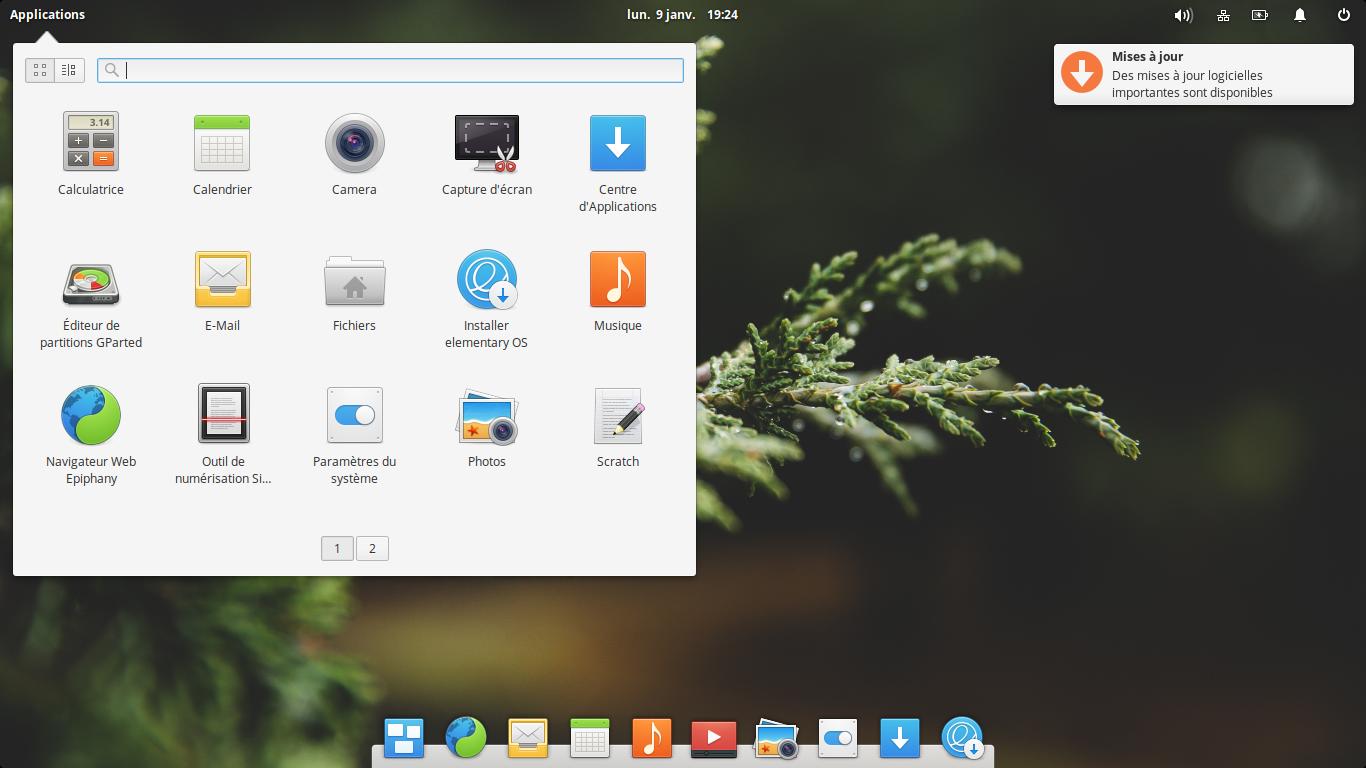Go to page 2 of applications
The height and width of the screenshot is (768, 1366).
(372, 548)
